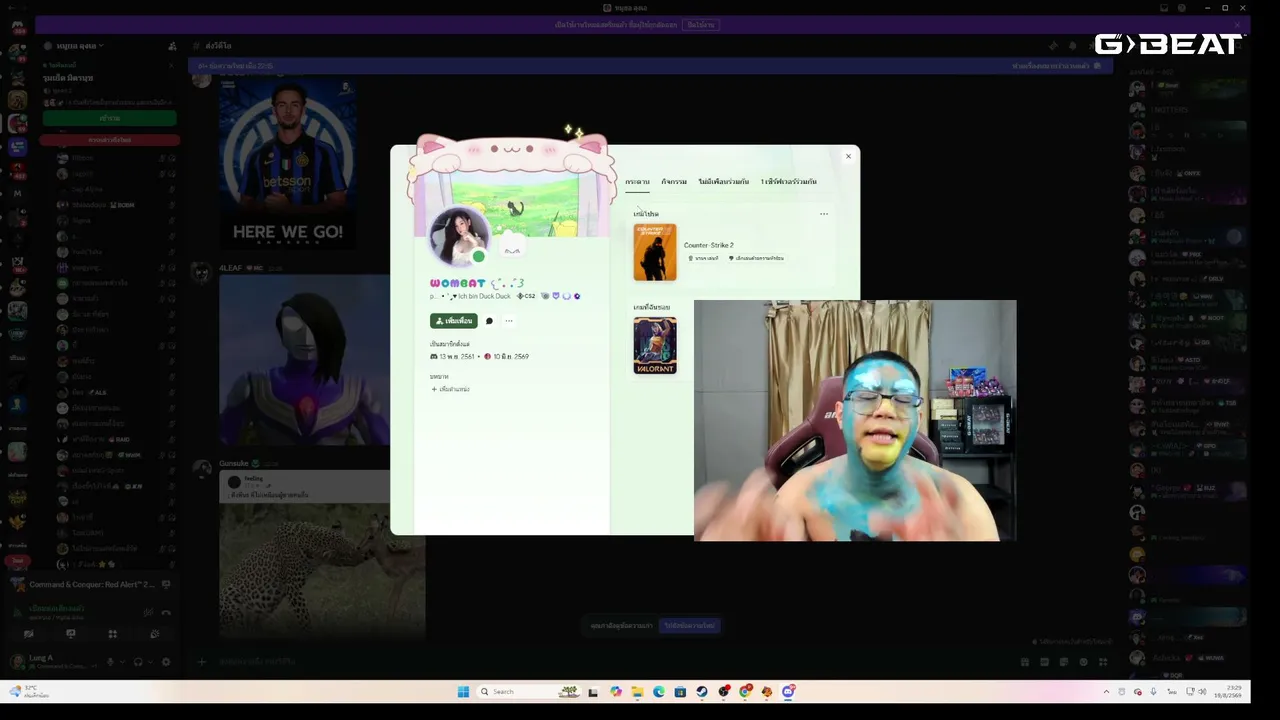
Task: Send a message to WOMBAT via chat bubble icon
Action: [x=489, y=321]
